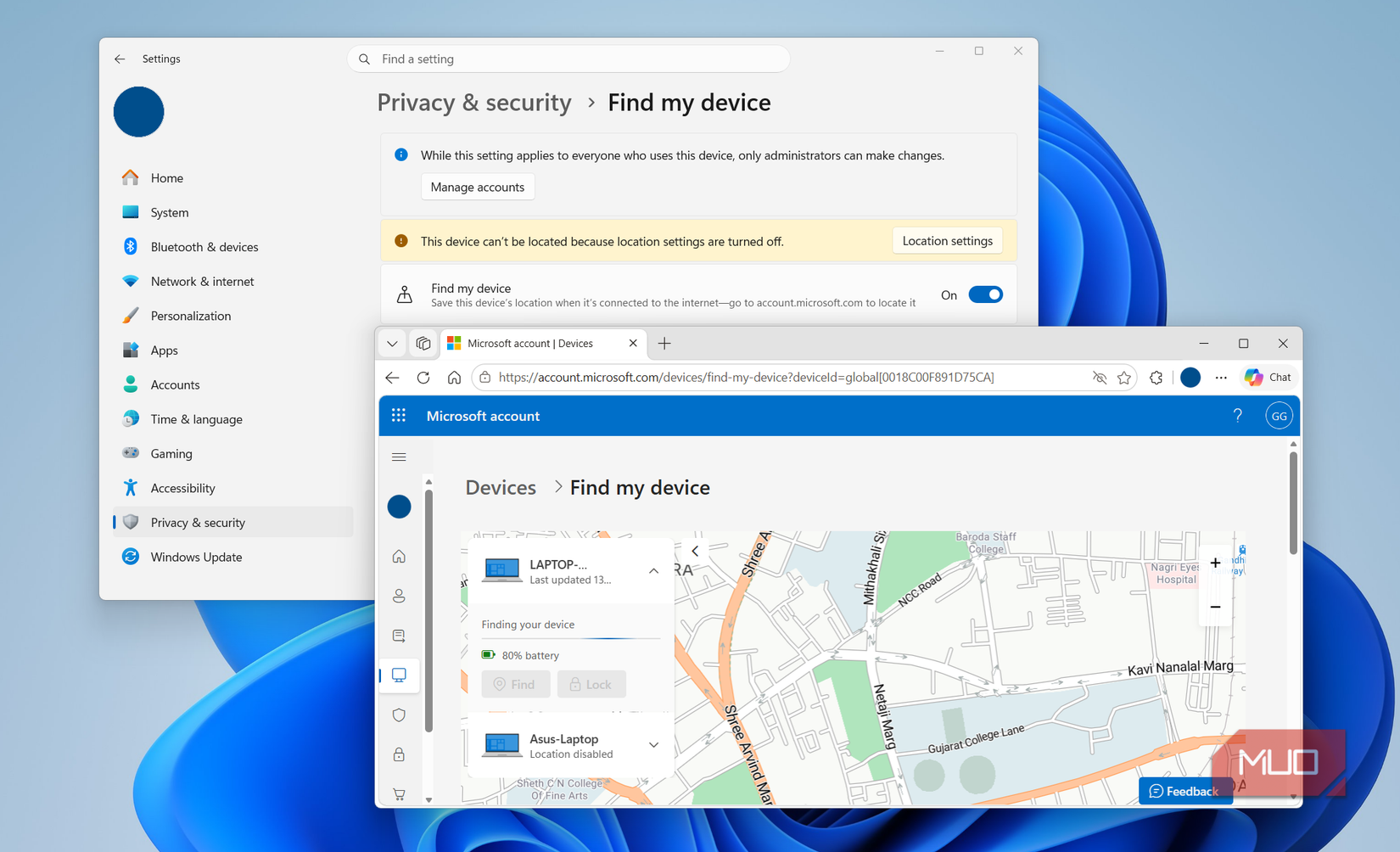Image resolution: width=1400 pixels, height=852 pixels.
Task: Refresh the browser page
Action: pyautogui.click(x=423, y=378)
